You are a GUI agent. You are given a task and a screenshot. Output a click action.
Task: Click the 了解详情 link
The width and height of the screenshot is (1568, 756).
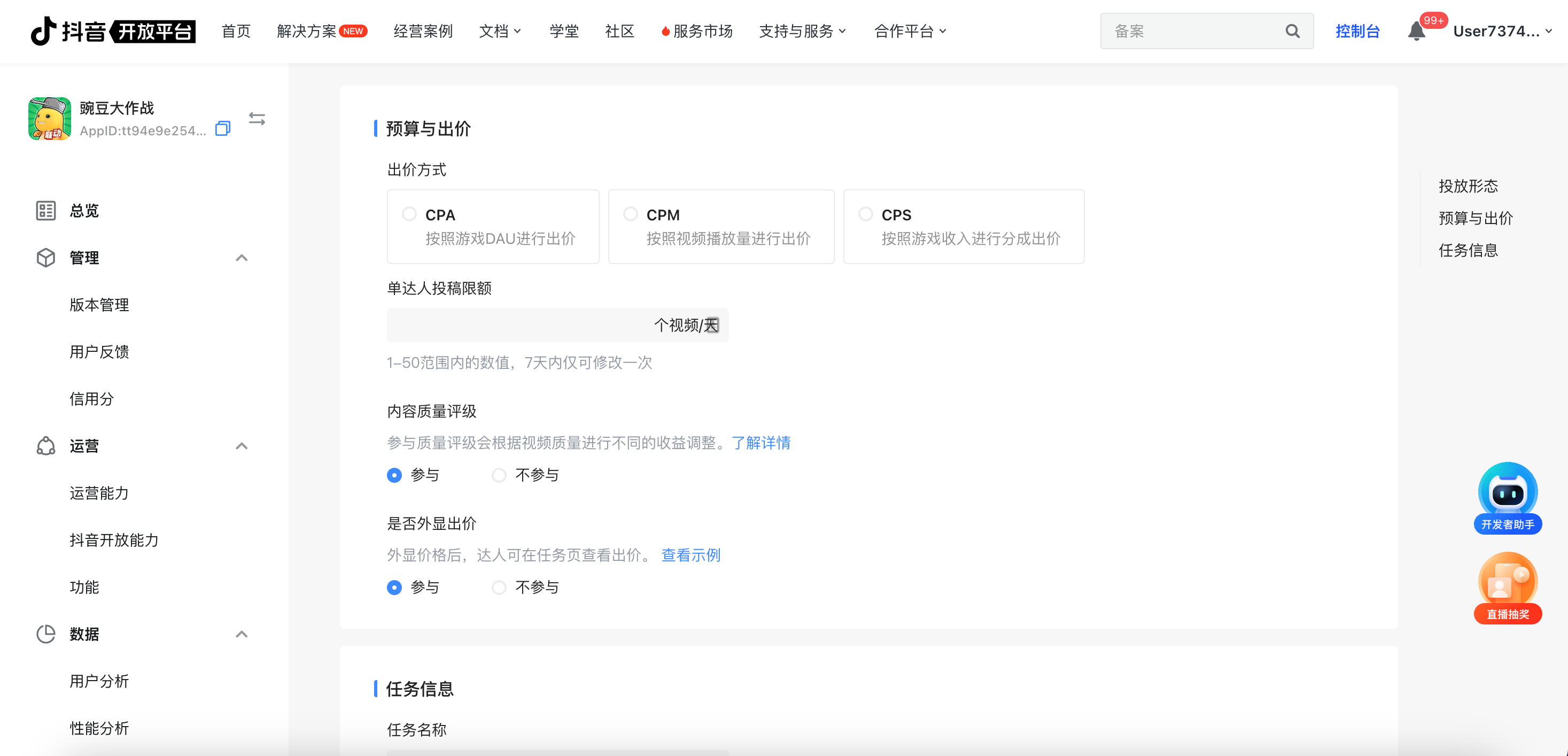(x=761, y=443)
